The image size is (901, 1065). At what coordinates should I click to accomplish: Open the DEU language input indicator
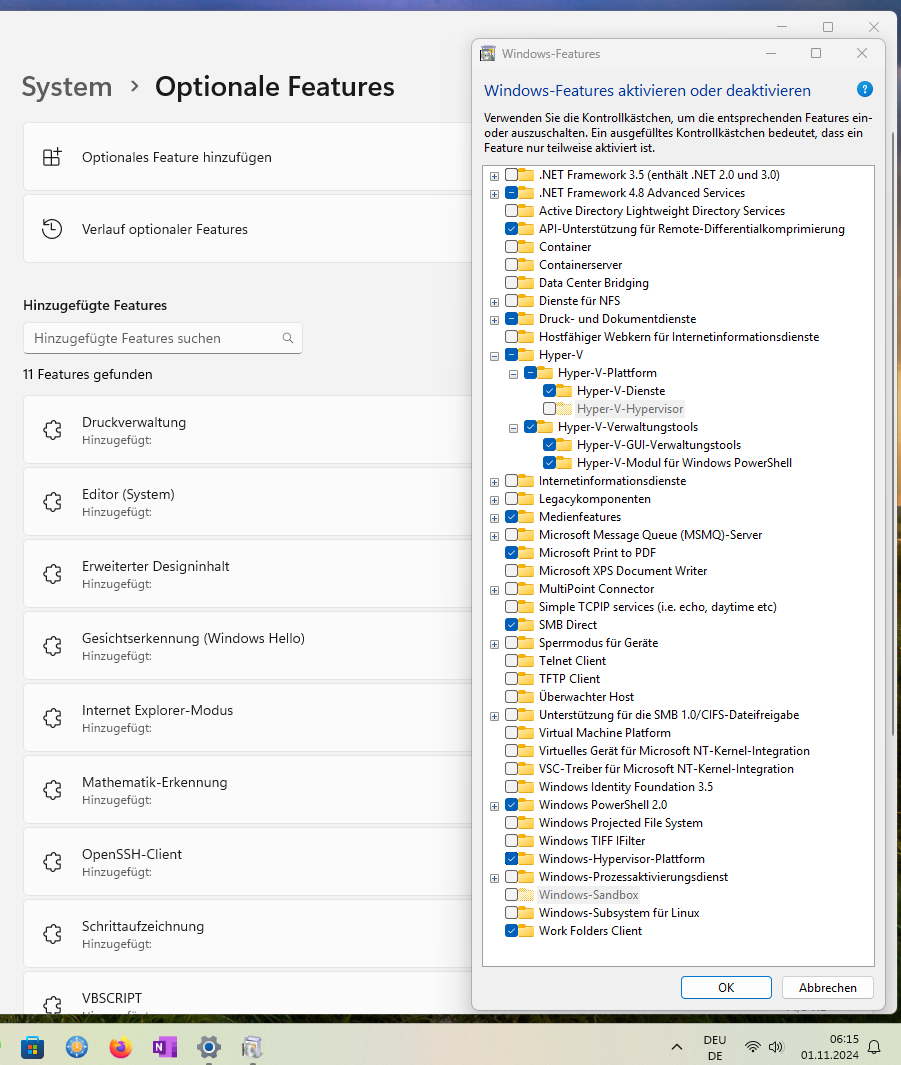click(714, 1048)
